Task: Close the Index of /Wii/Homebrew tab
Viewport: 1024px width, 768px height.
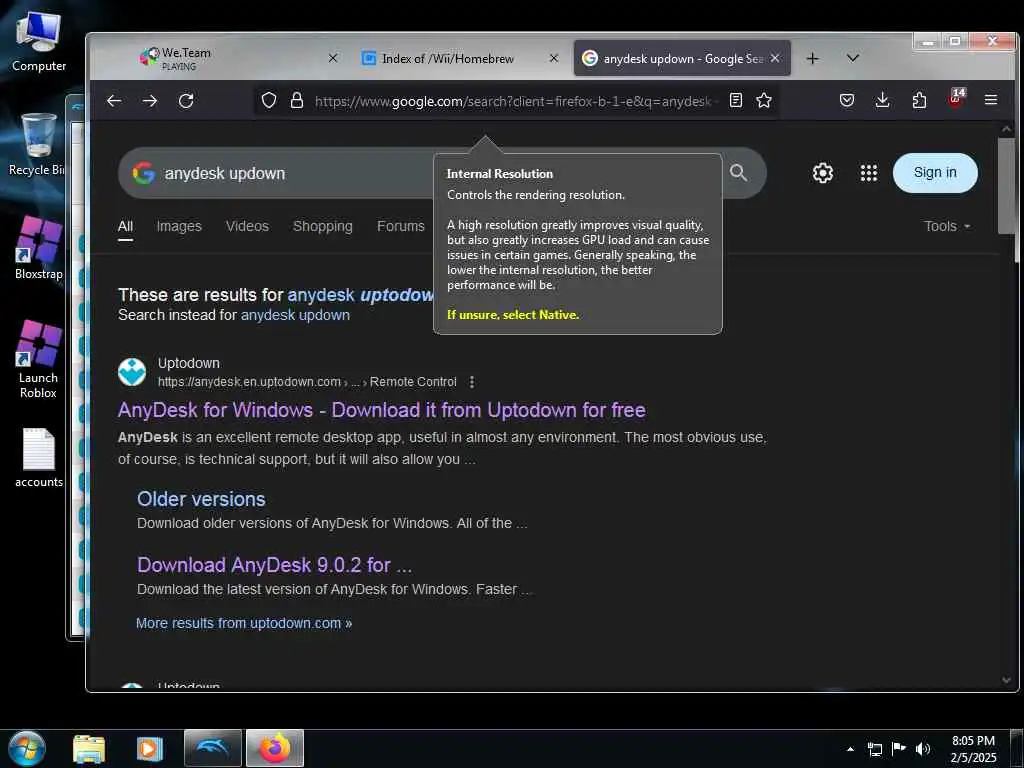Action: pos(554,58)
